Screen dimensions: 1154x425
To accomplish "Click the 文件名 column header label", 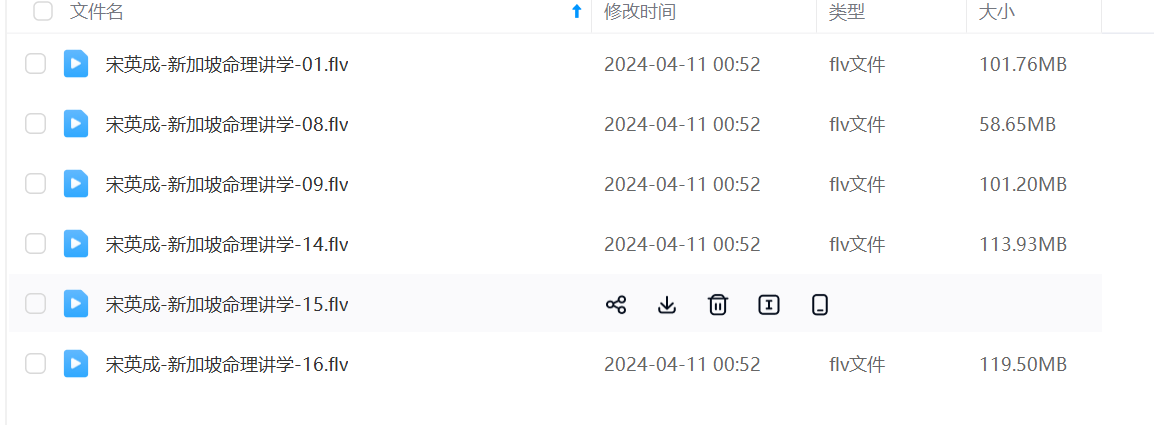I will 96,12.
